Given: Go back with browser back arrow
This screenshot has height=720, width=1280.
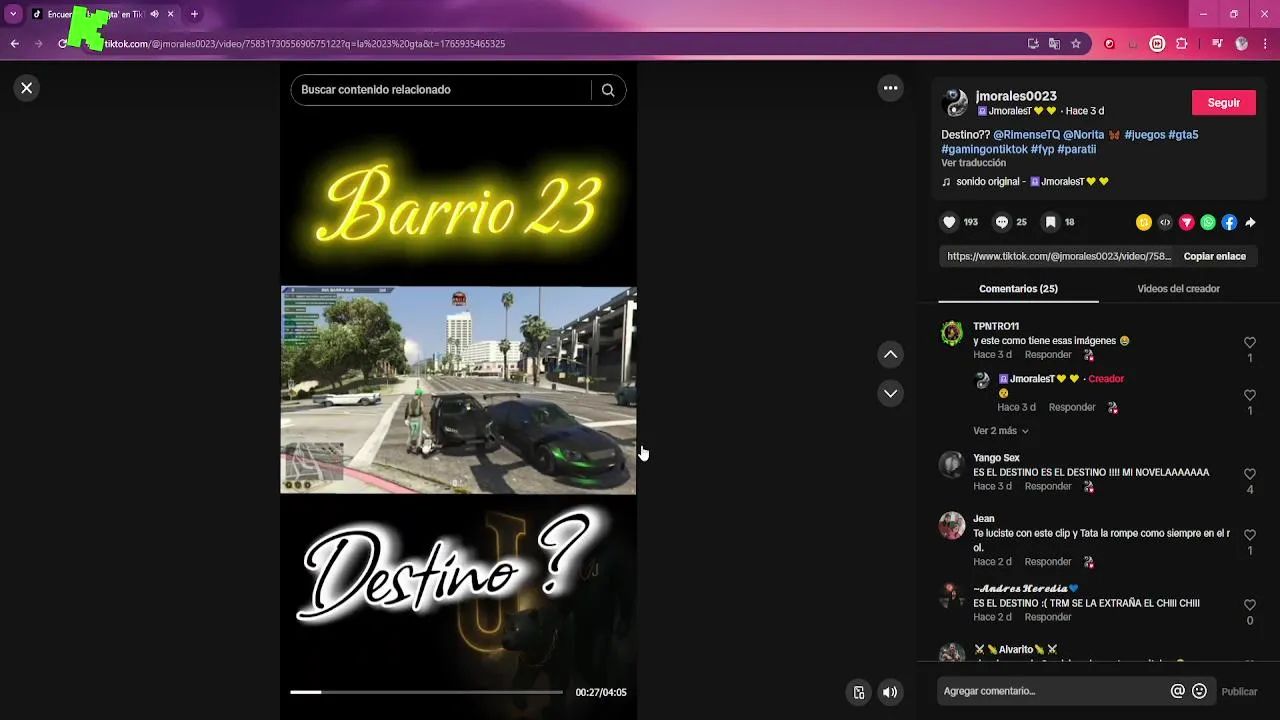Looking at the screenshot, I should point(14,44).
